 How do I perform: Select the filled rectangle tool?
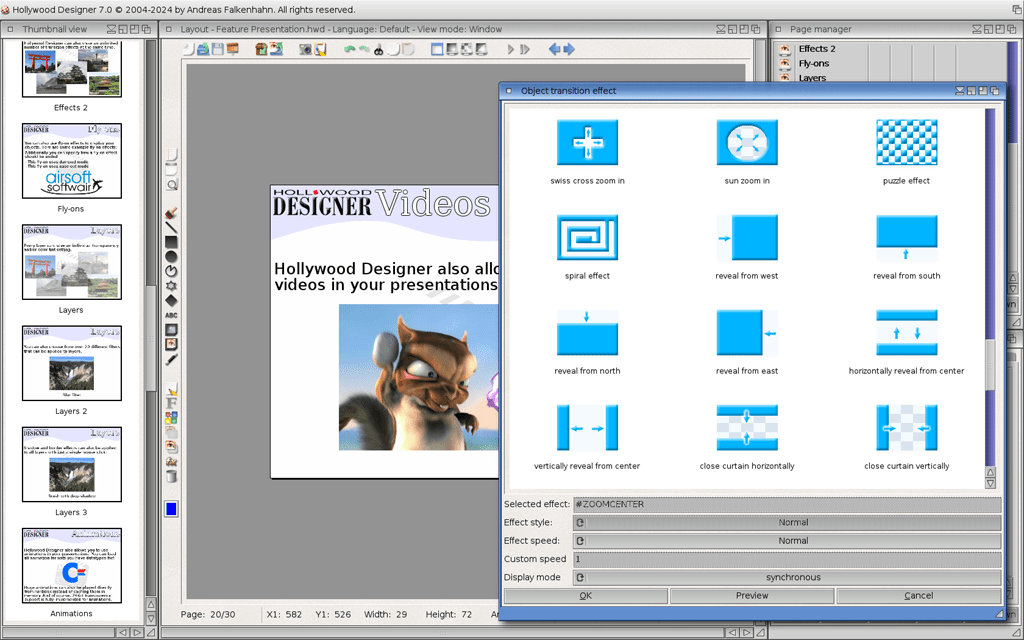pos(172,243)
